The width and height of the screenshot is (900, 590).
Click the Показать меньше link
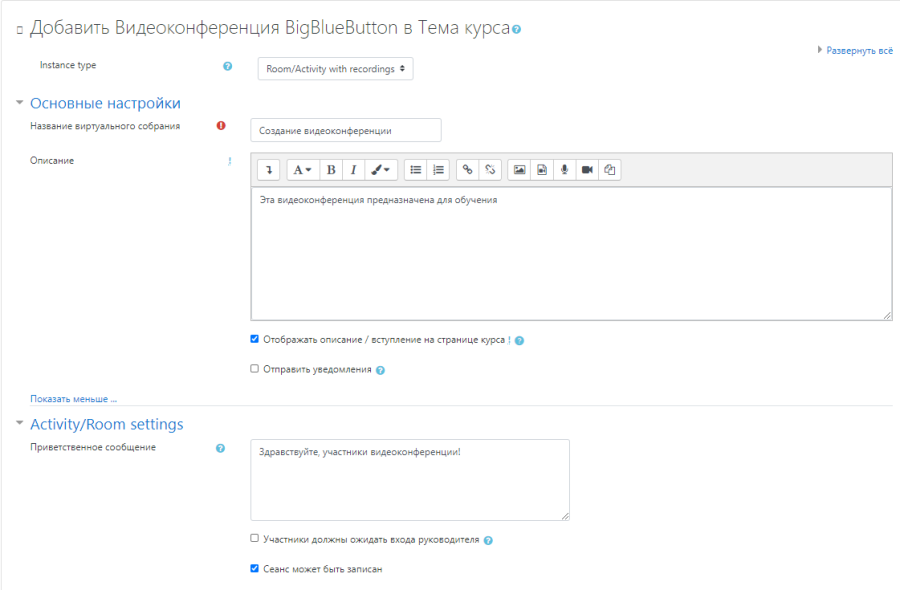pos(73,398)
